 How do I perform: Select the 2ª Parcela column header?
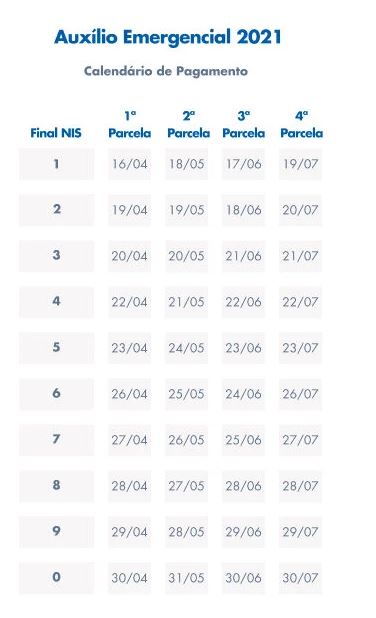188,125
